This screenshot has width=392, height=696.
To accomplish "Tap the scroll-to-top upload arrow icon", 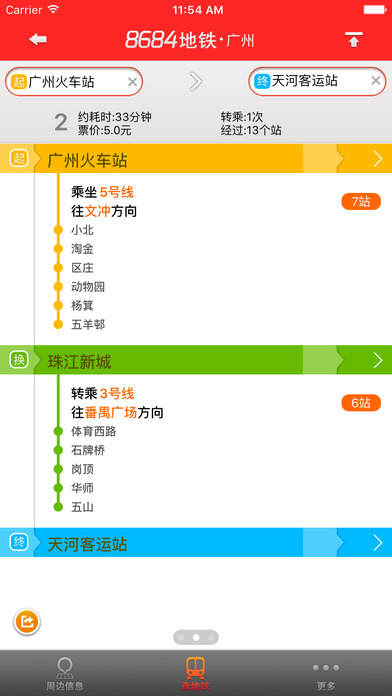I will (353, 40).
